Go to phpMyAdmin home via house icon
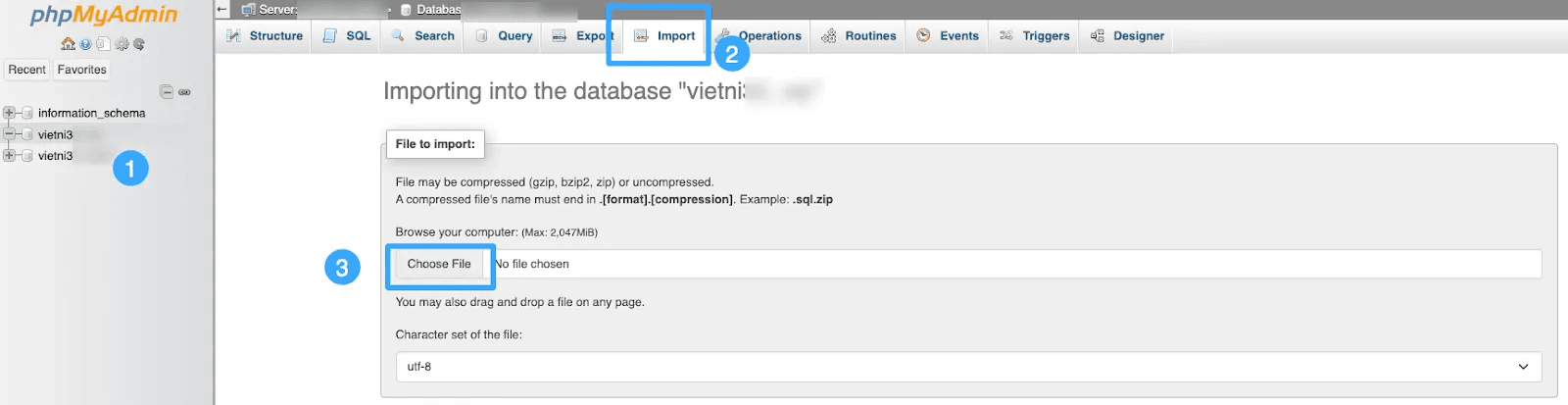Screen dimensions: 1568x405 68,44
